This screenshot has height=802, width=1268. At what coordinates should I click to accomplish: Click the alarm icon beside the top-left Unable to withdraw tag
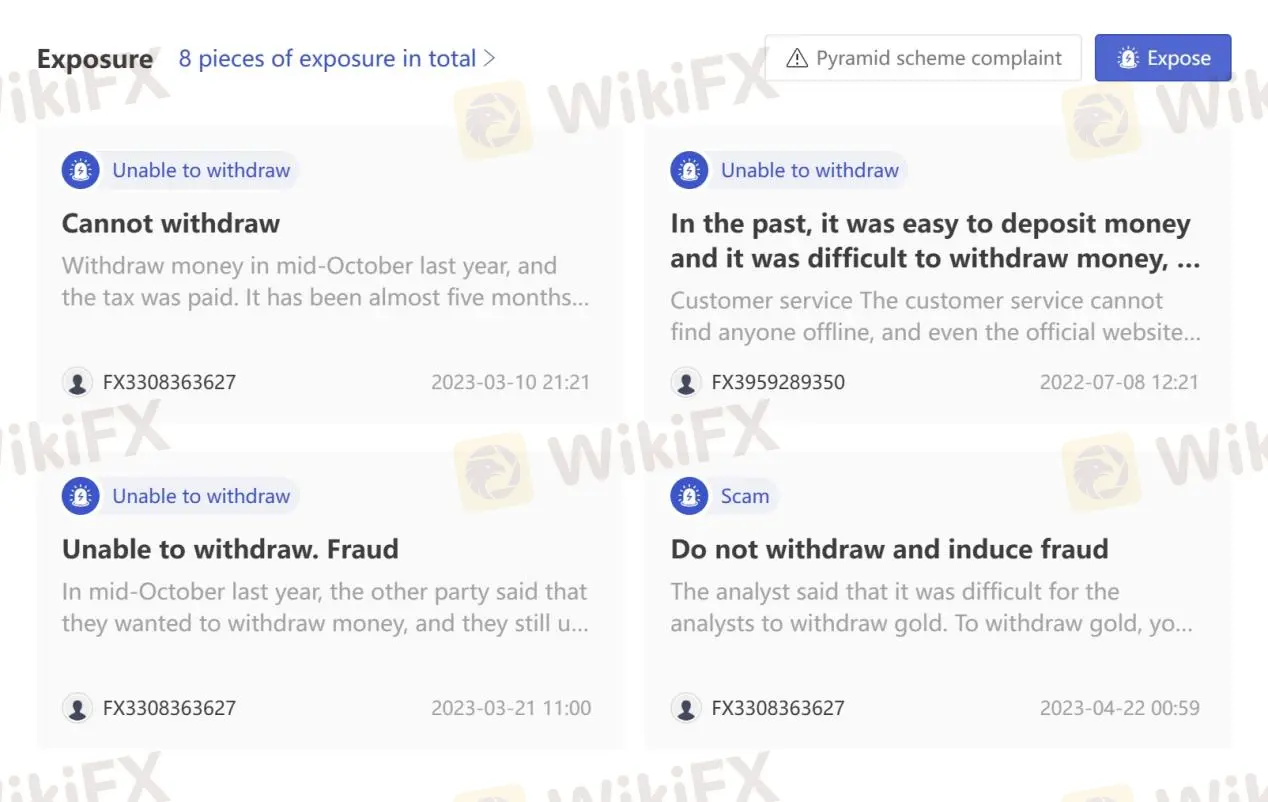tap(80, 170)
